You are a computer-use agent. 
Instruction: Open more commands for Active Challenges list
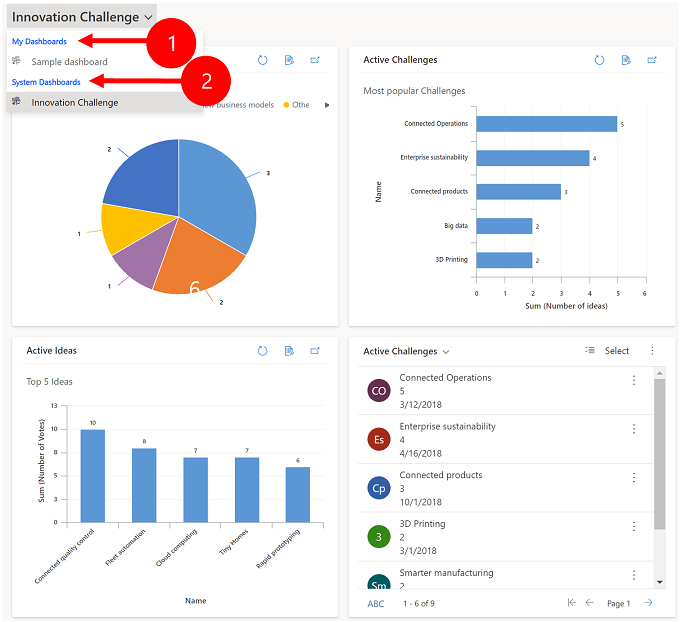point(652,351)
